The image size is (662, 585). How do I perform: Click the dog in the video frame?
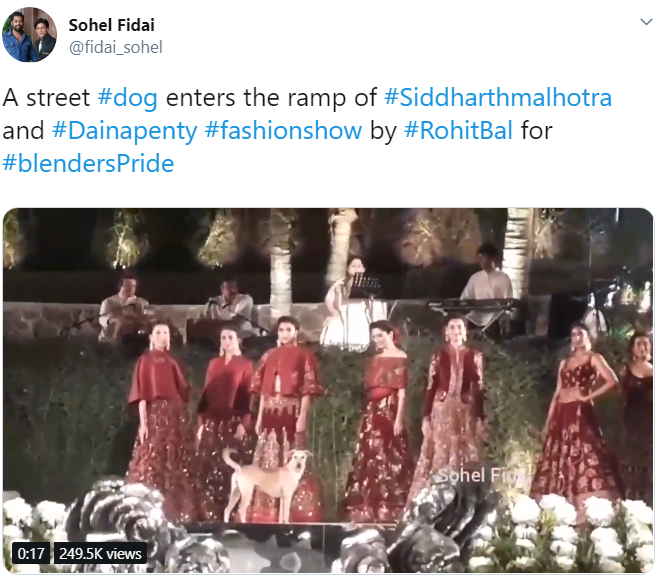point(267,485)
